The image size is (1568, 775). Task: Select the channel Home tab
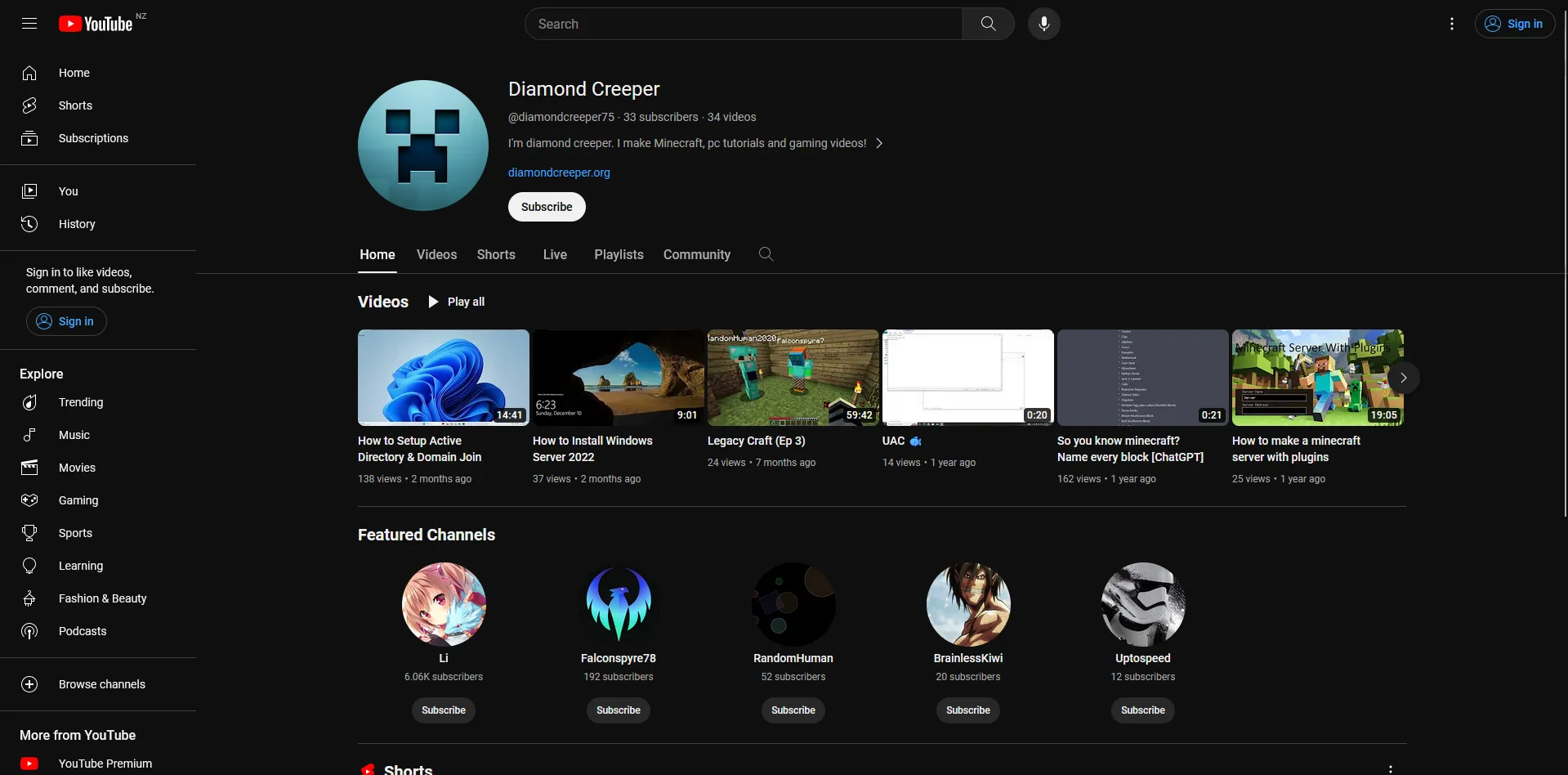(x=377, y=254)
